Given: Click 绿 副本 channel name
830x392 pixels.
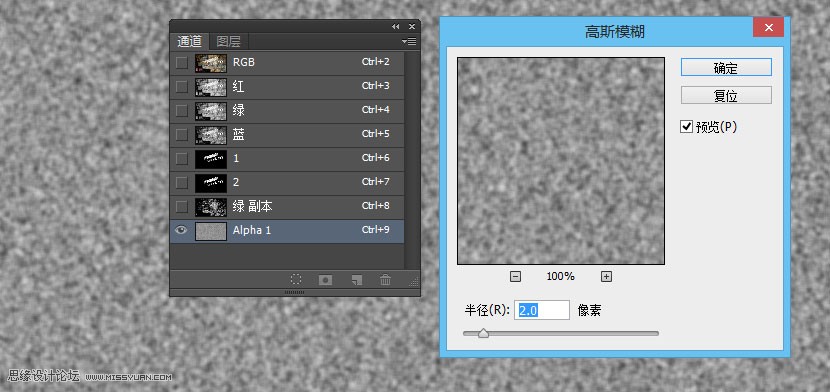Looking at the screenshot, I should coord(252,206).
